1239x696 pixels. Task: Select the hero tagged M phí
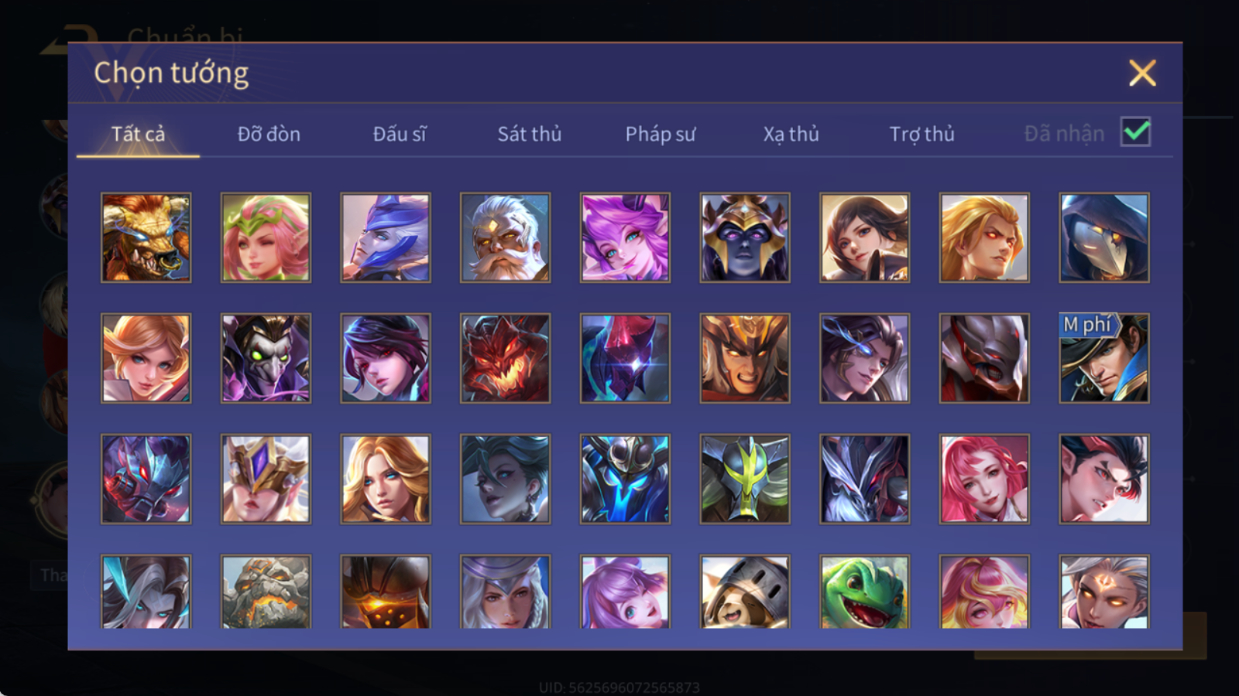point(1104,358)
